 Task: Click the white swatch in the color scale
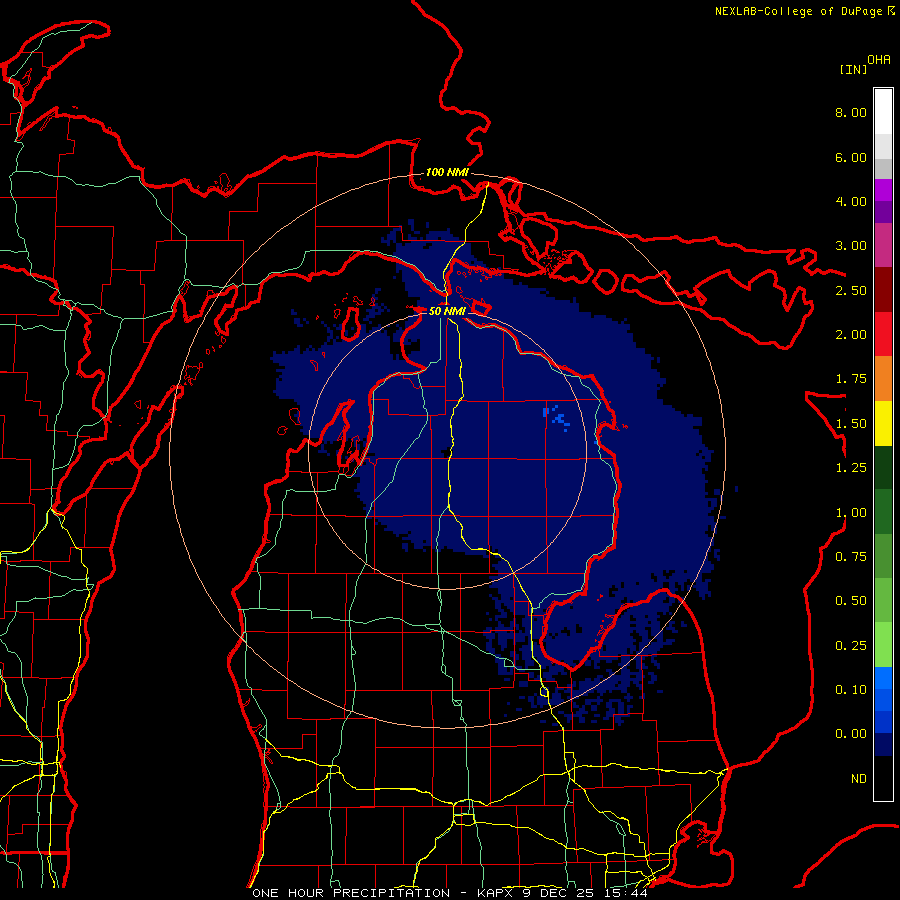pyautogui.click(x=883, y=111)
